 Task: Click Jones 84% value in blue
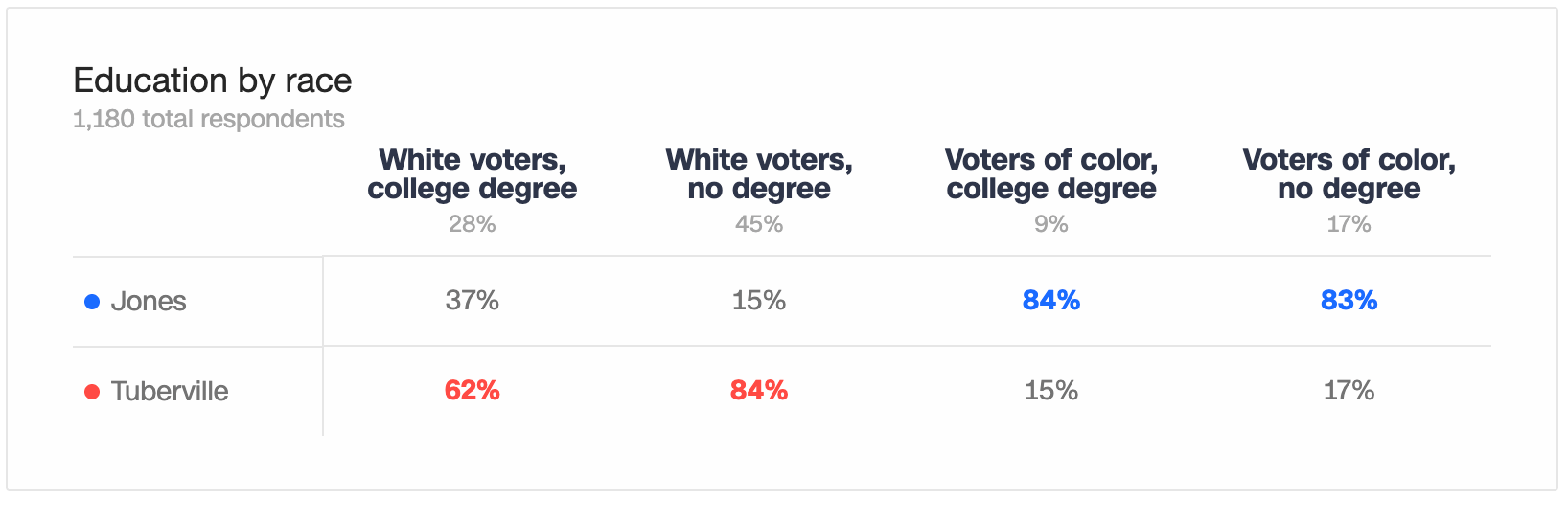[1051, 301]
